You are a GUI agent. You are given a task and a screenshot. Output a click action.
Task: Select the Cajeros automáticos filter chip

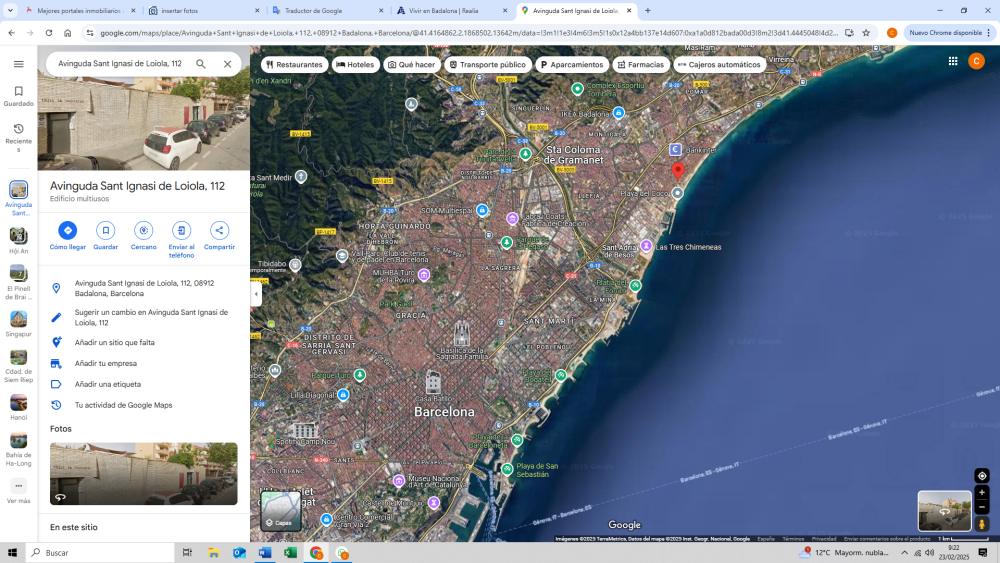(x=719, y=64)
